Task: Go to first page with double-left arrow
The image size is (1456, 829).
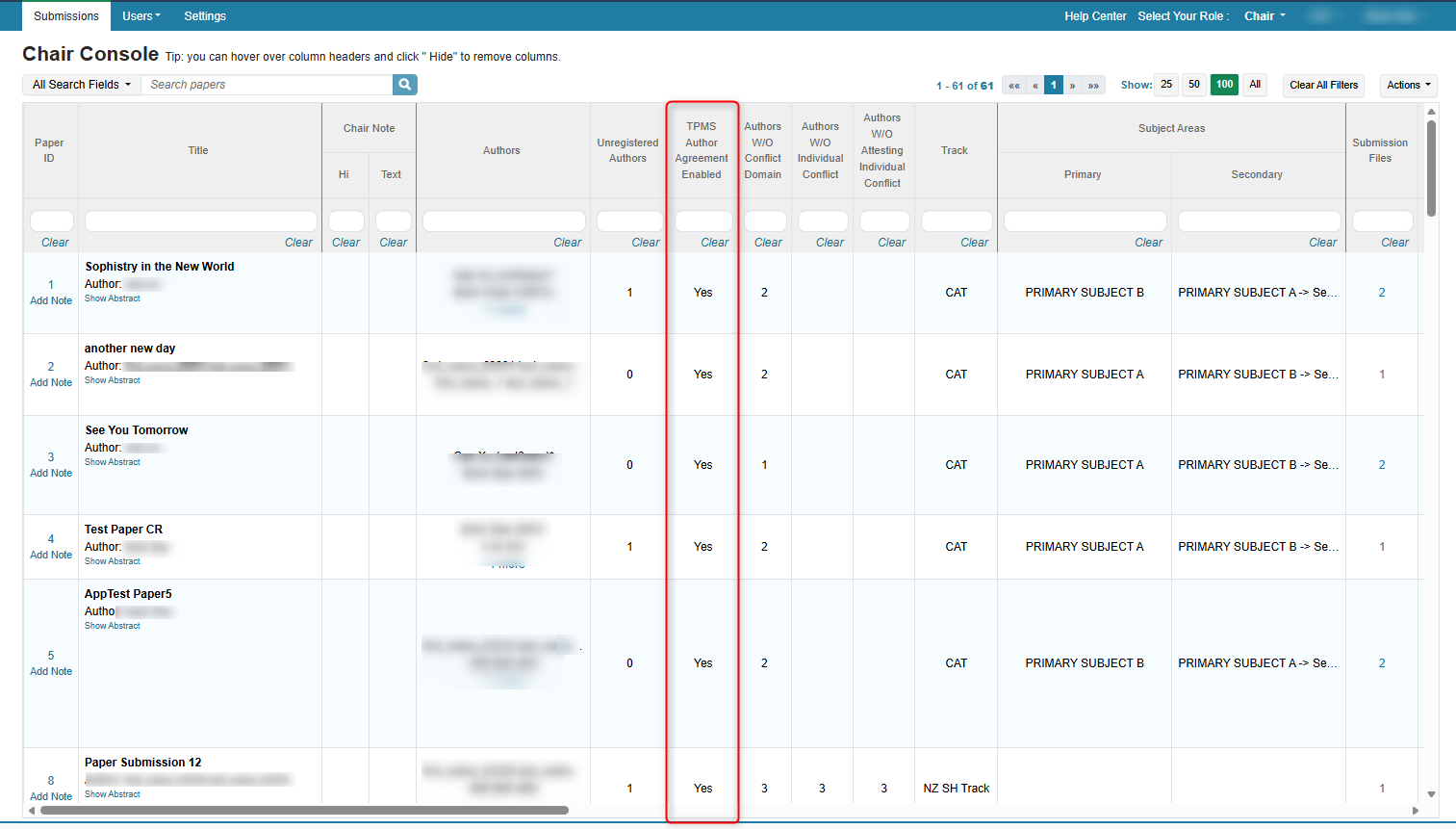Action: (1014, 86)
